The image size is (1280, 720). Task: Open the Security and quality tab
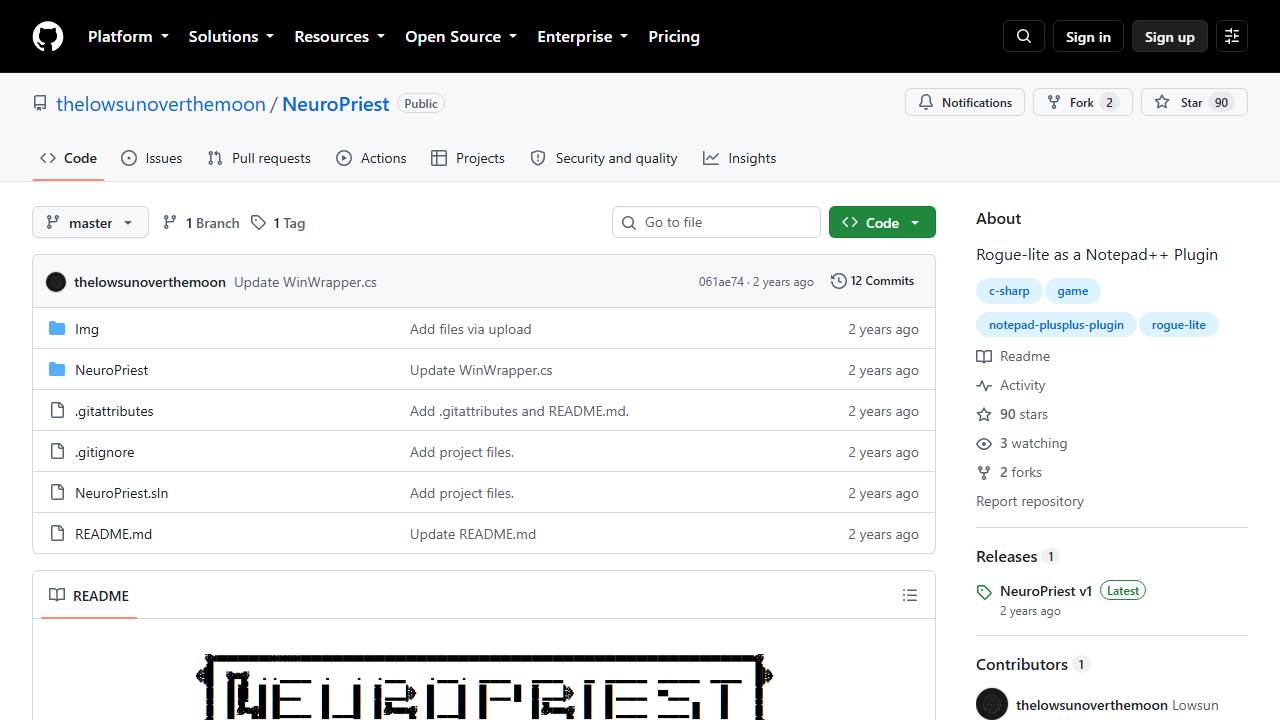click(x=604, y=158)
